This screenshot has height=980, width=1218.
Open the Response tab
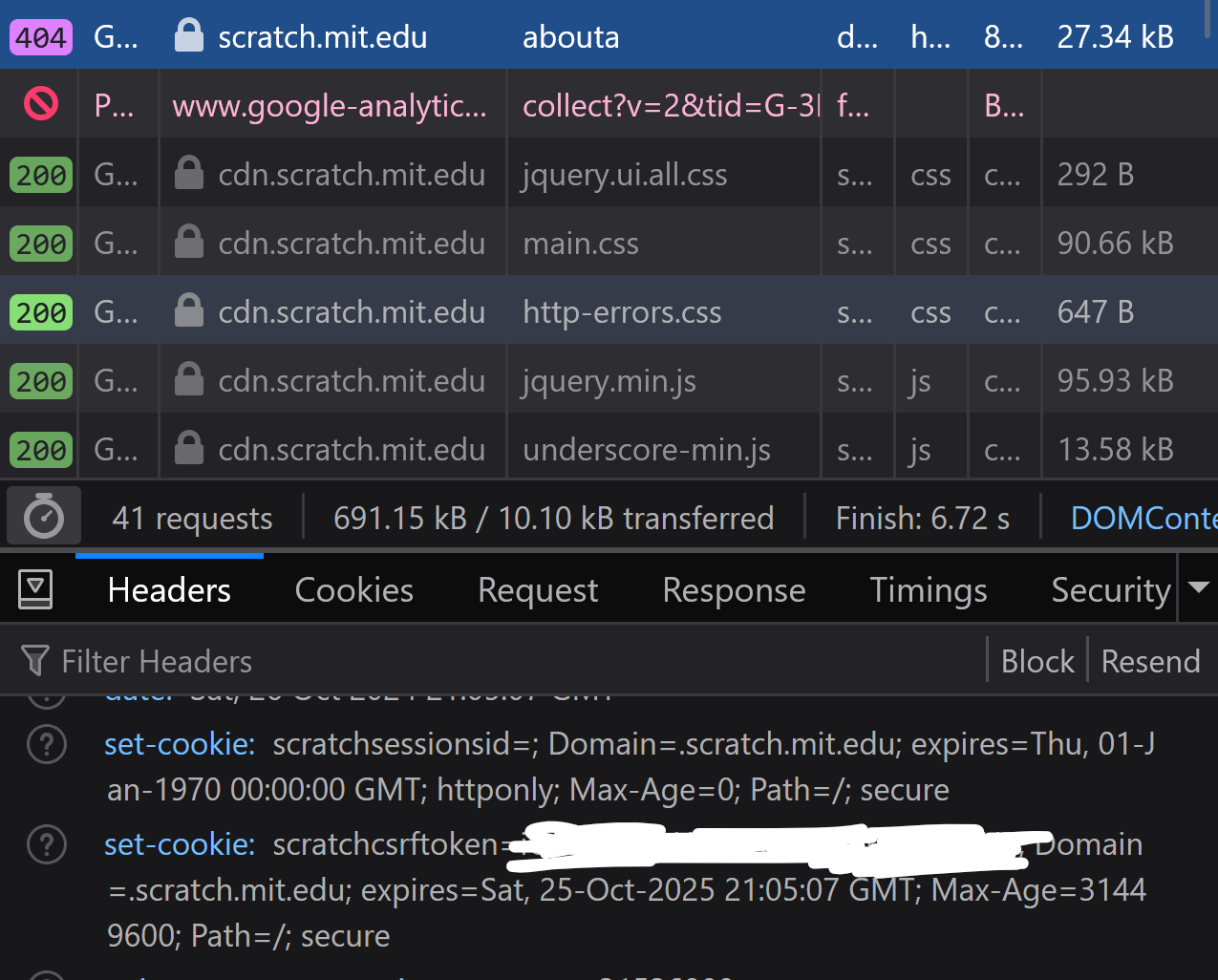733,589
